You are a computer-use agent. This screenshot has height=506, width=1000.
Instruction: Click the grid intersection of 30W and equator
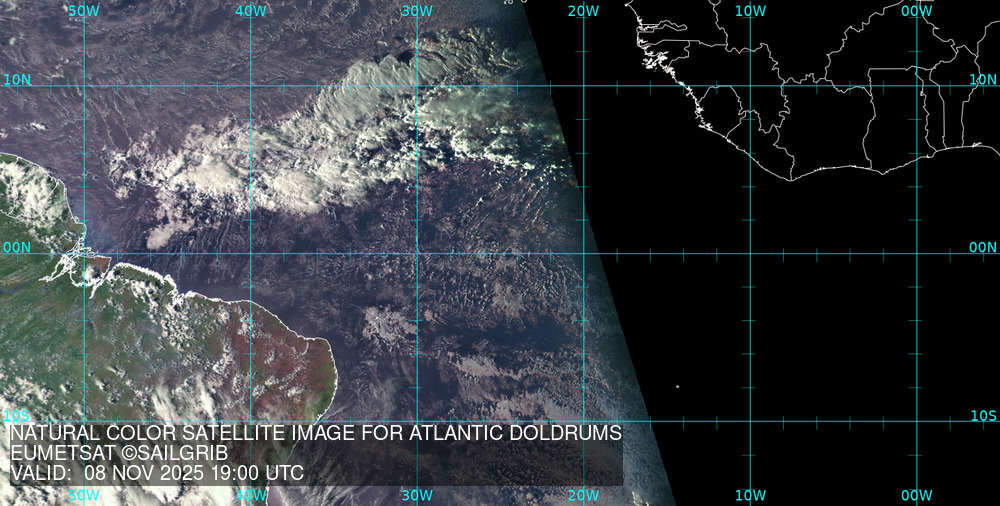(x=417, y=253)
